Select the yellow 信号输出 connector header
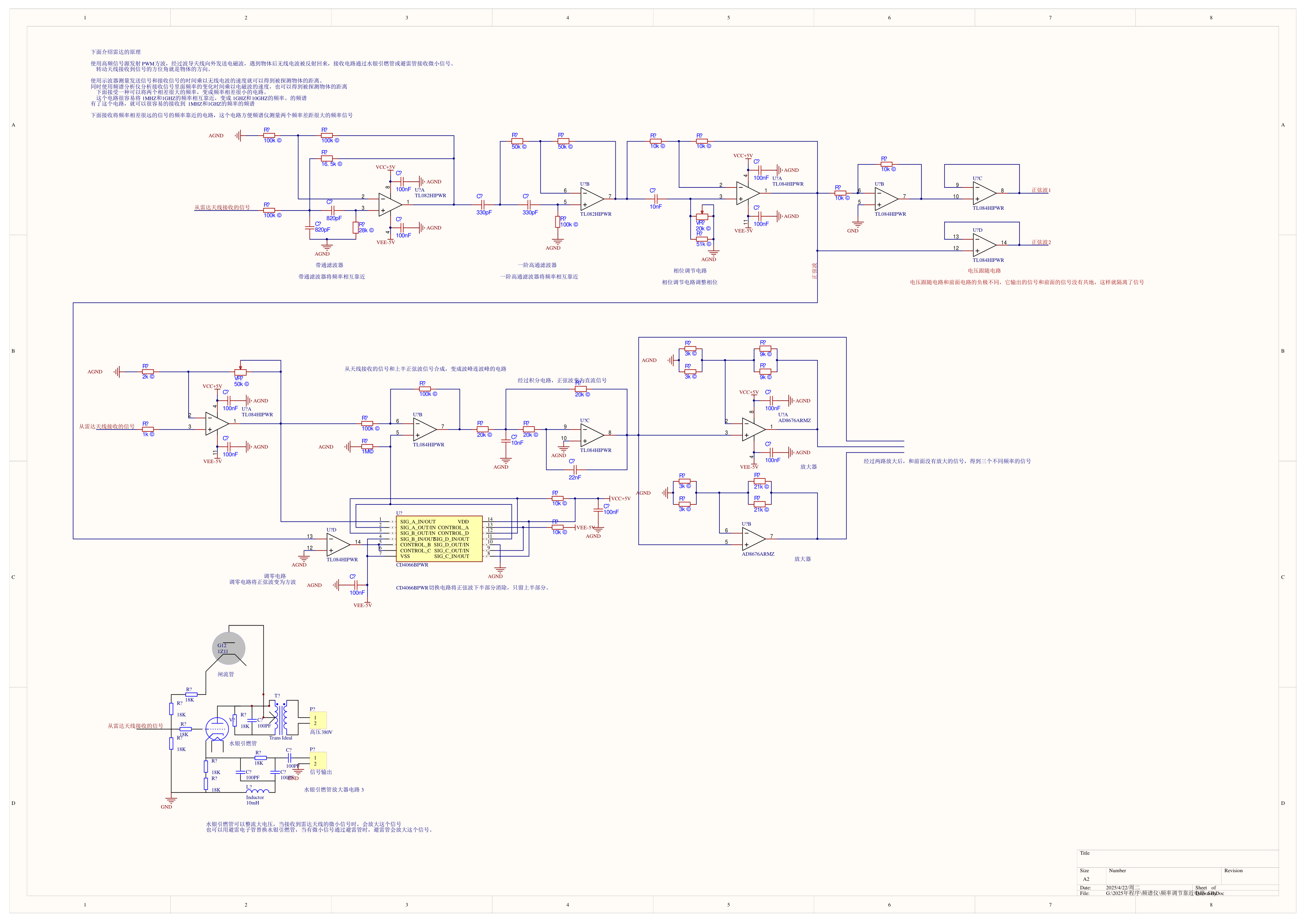Viewport: 1308px width, 924px height. [318, 760]
